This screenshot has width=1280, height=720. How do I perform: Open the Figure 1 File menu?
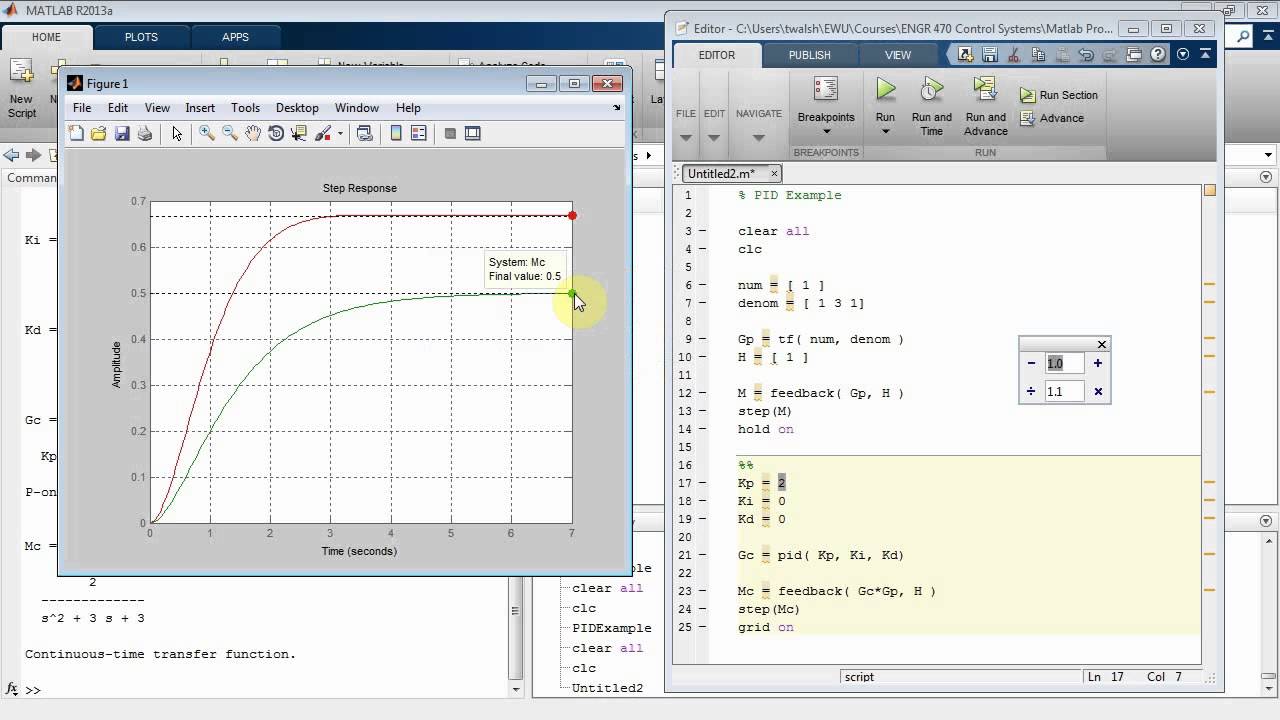pyautogui.click(x=82, y=108)
